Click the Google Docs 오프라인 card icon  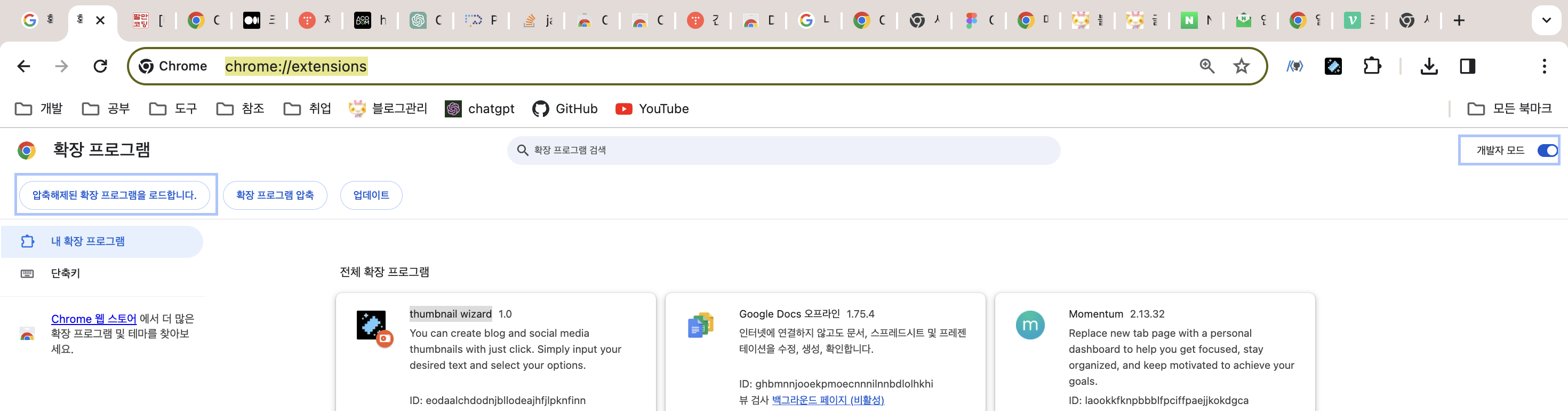coord(701,326)
